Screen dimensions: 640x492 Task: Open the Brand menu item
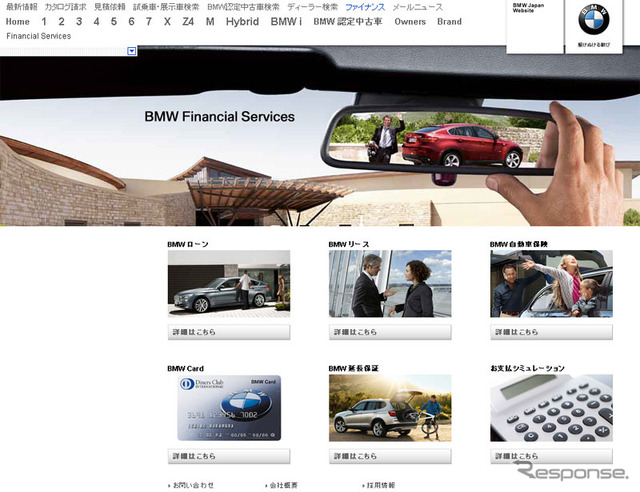(x=449, y=22)
